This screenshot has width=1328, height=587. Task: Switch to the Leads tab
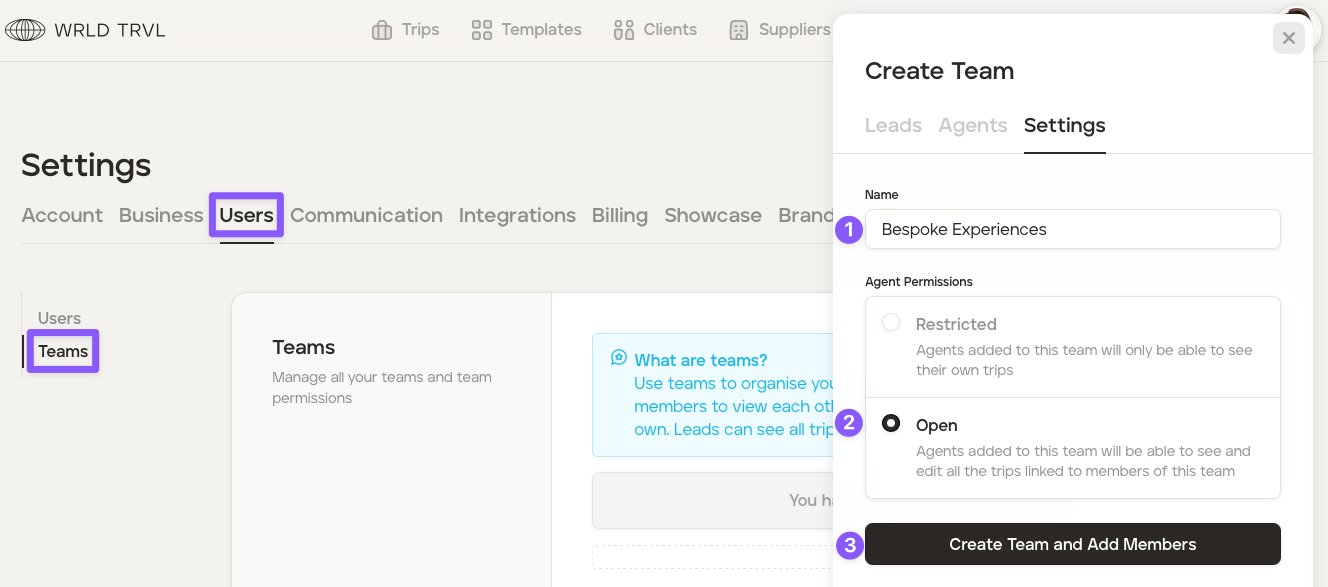coord(893,125)
